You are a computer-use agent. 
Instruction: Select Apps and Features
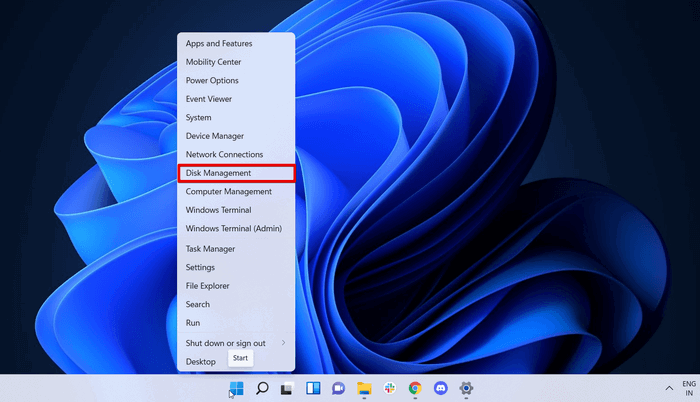pos(236,43)
